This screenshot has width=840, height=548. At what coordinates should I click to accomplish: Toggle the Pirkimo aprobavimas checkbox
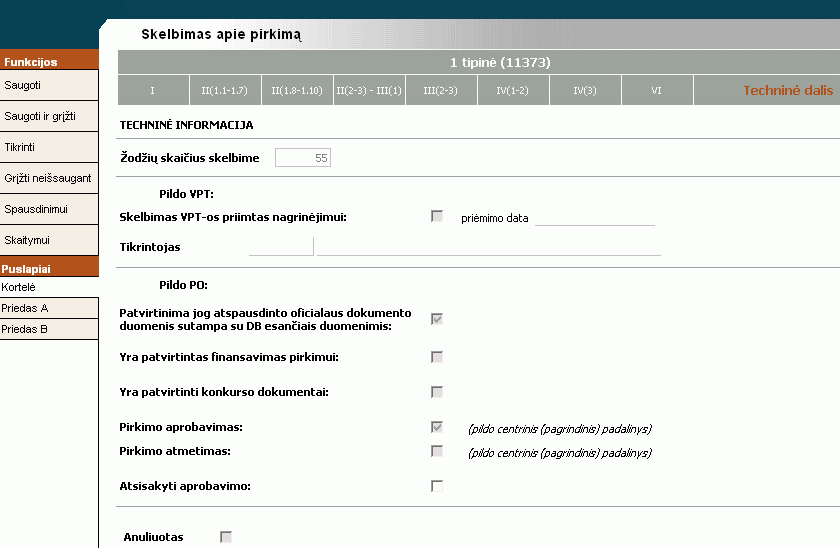point(437,427)
